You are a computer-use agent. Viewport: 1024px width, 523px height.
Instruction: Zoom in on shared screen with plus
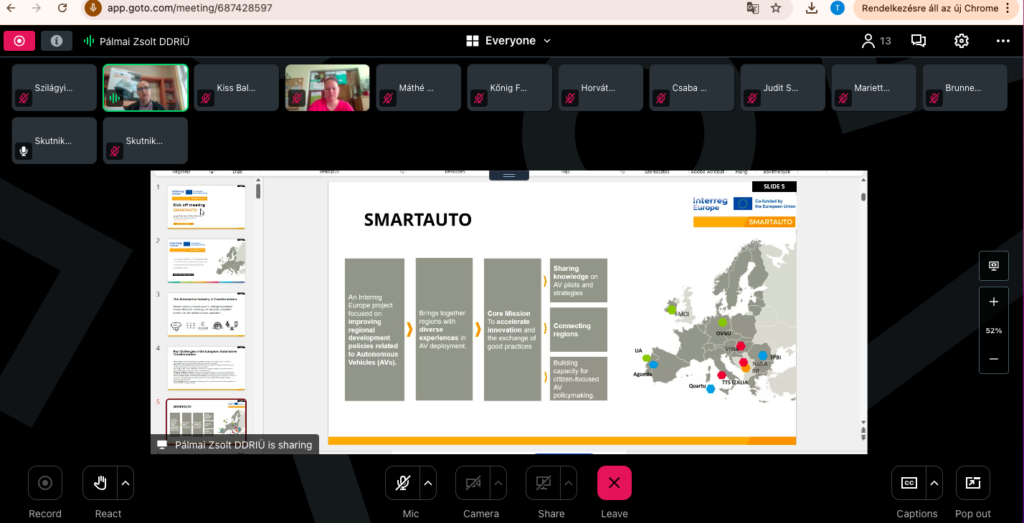click(993, 302)
